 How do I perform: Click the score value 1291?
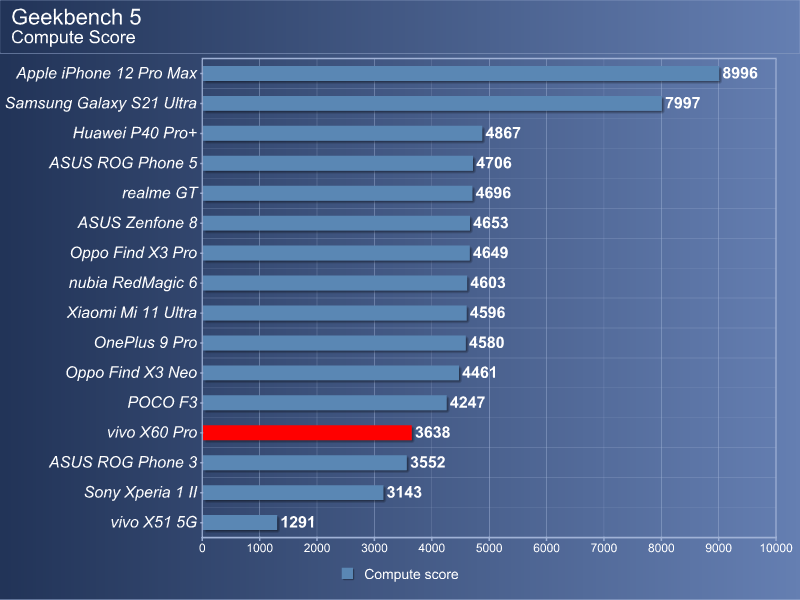click(x=297, y=522)
